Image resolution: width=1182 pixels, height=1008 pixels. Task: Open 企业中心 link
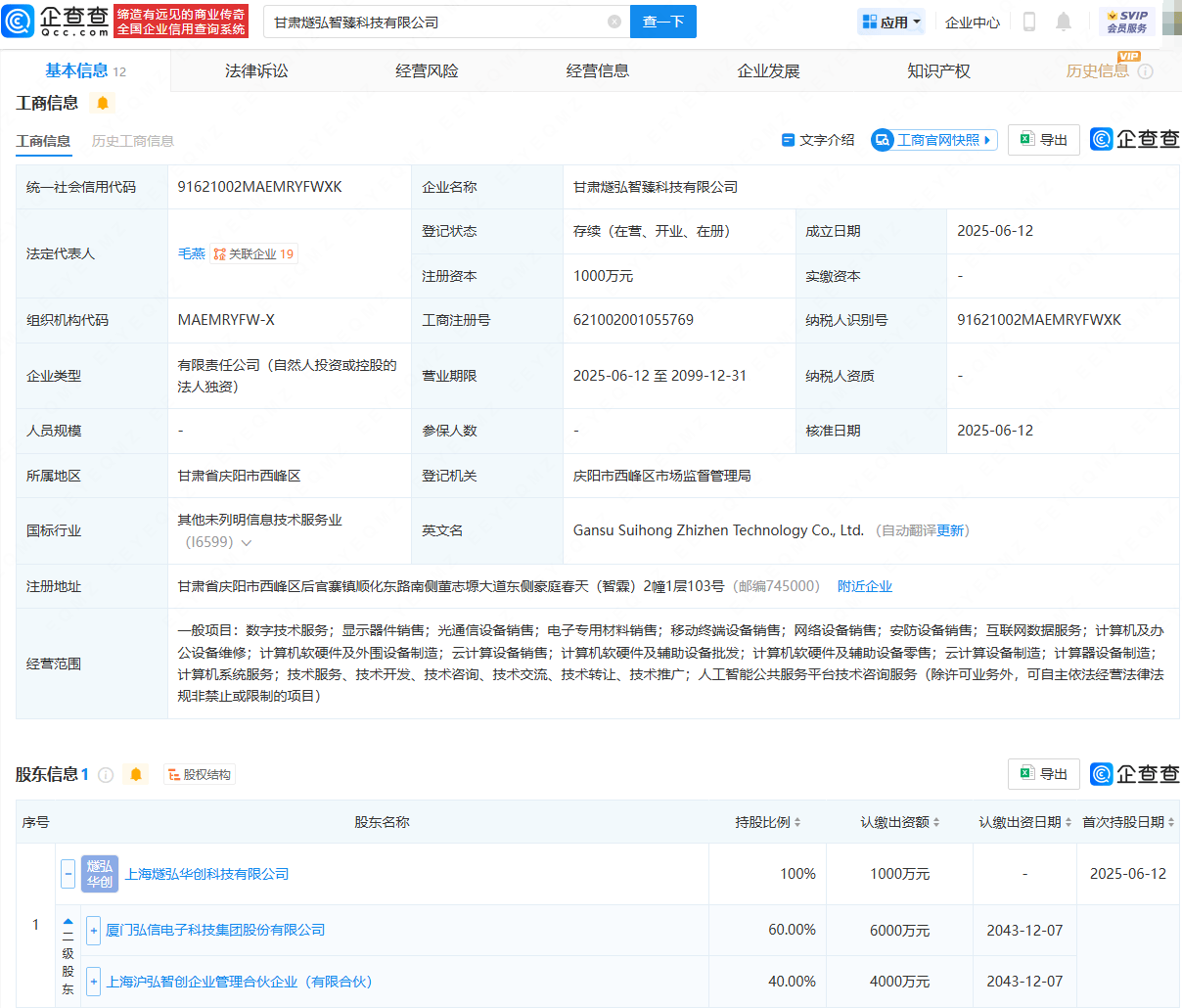pyautogui.click(x=973, y=23)
